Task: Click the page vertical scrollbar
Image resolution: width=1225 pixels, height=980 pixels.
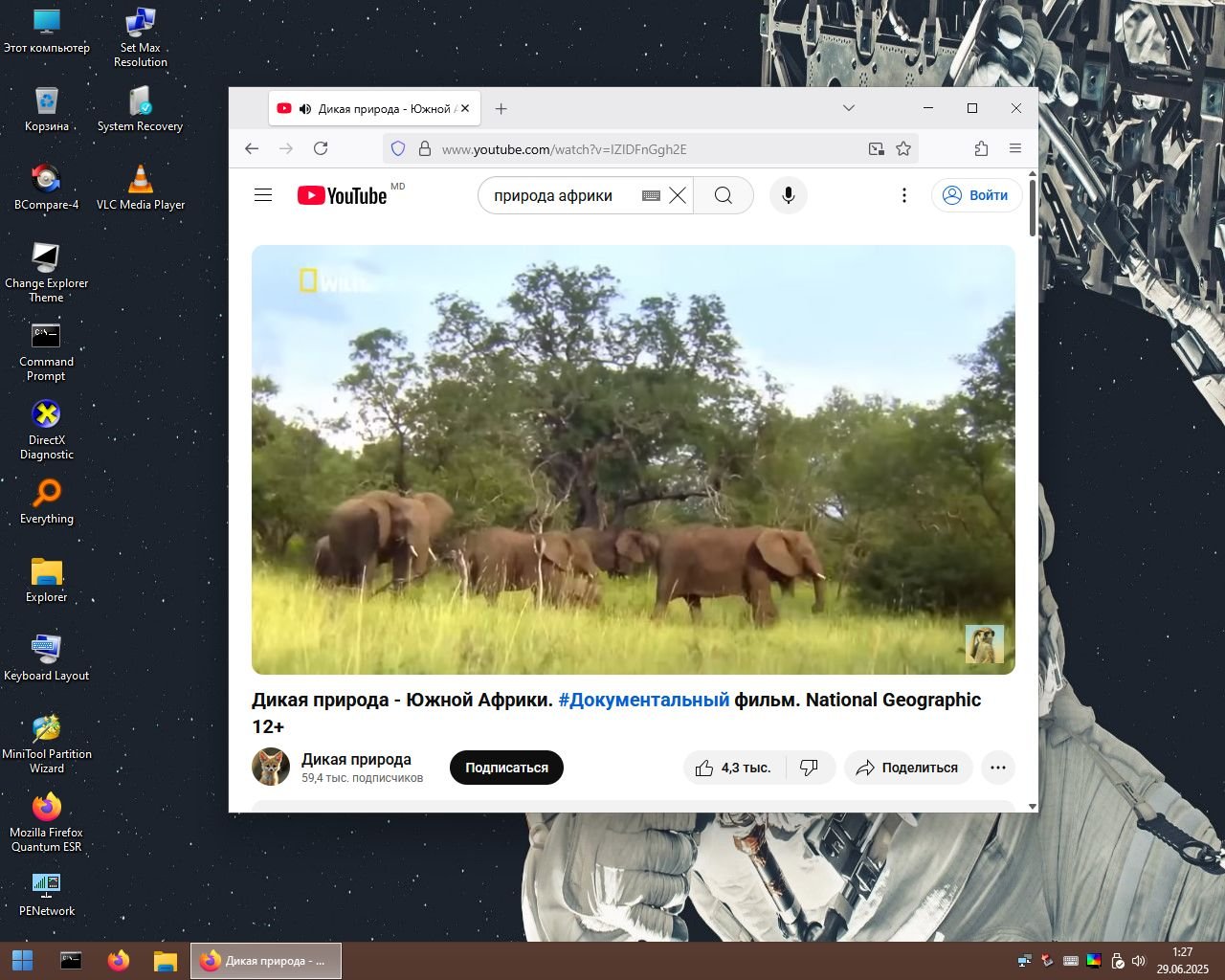Action: click(1032, 479)
